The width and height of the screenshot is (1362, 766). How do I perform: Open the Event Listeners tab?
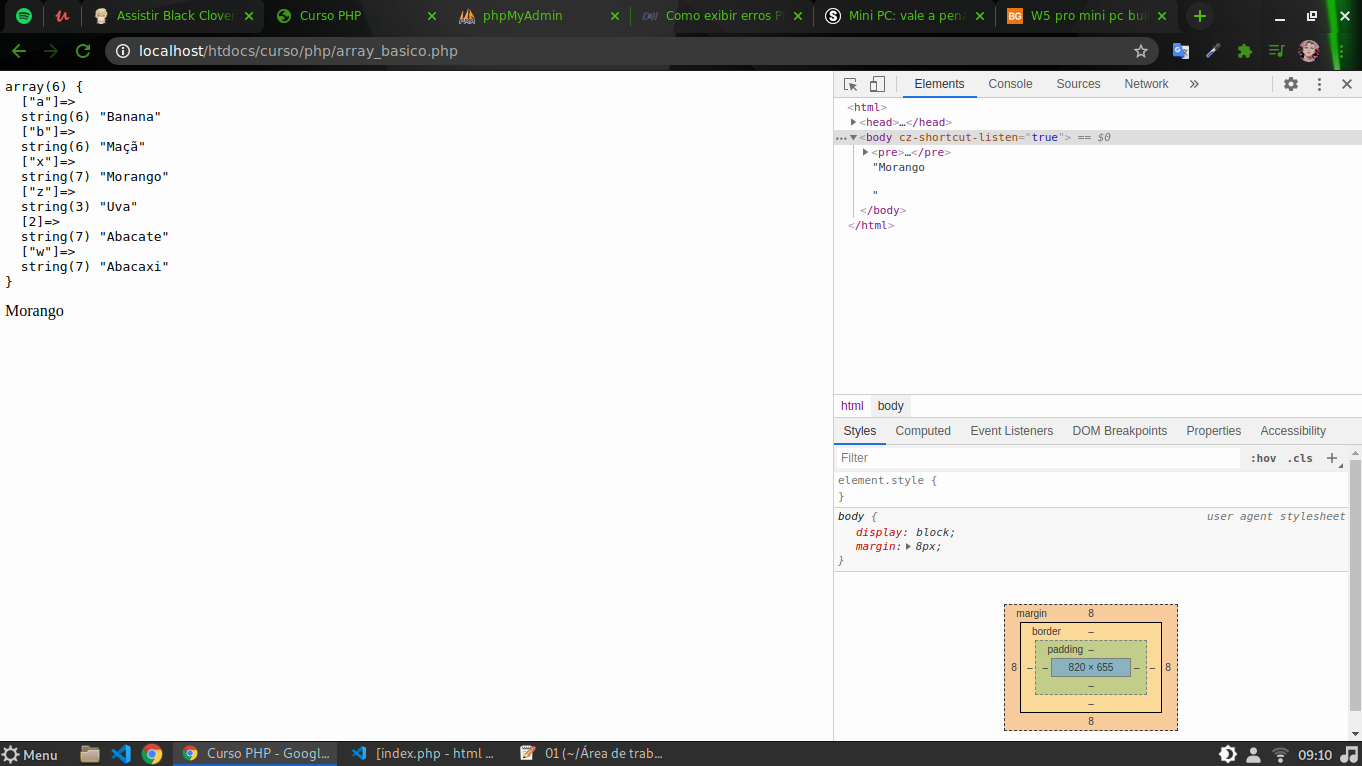pos(1011,431)
